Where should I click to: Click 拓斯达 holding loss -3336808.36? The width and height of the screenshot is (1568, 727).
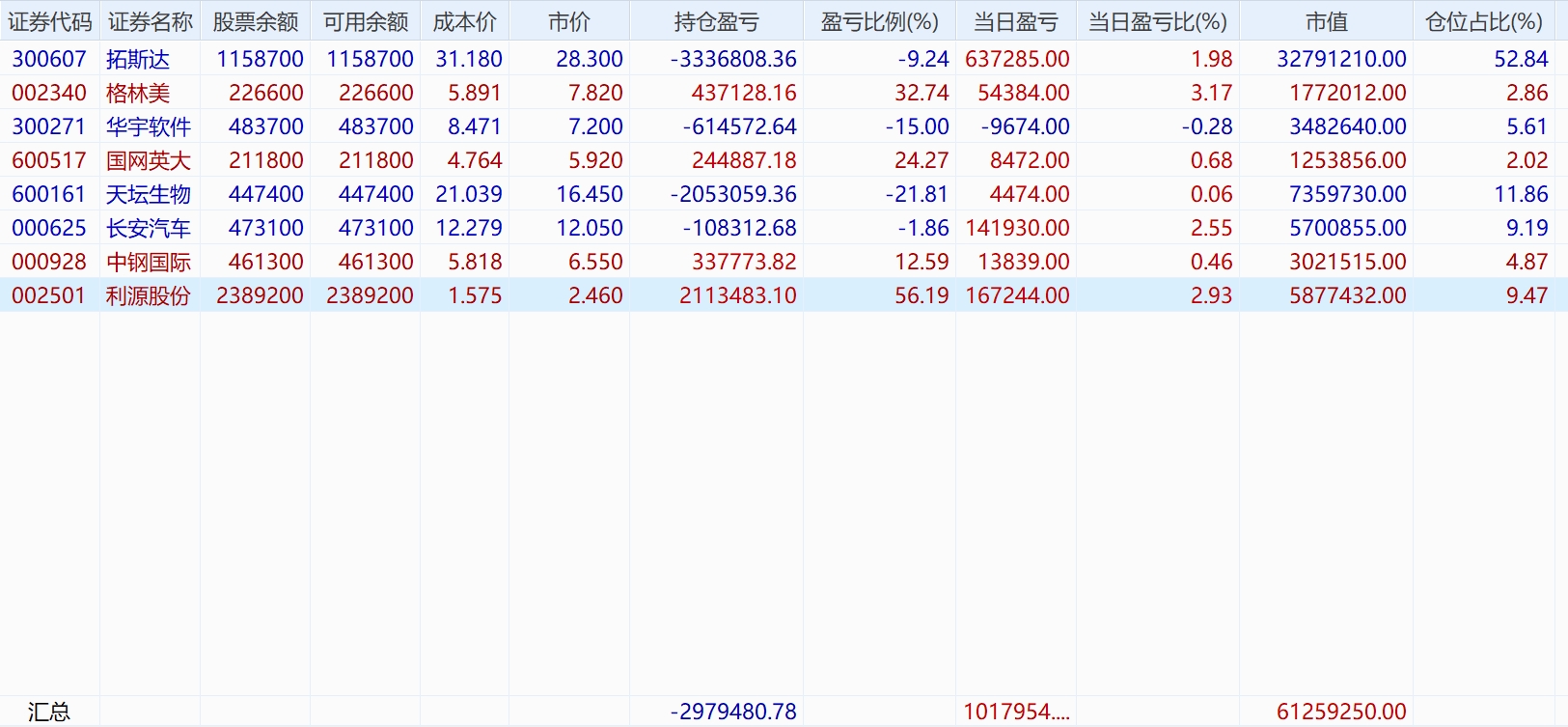tap(733, 59)
